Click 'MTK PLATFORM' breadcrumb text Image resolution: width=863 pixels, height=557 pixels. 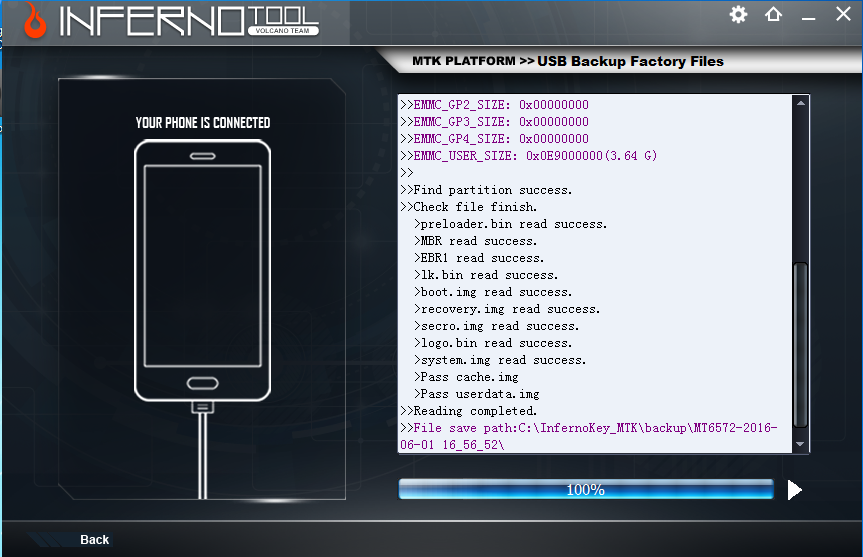[x=463, y=61]
